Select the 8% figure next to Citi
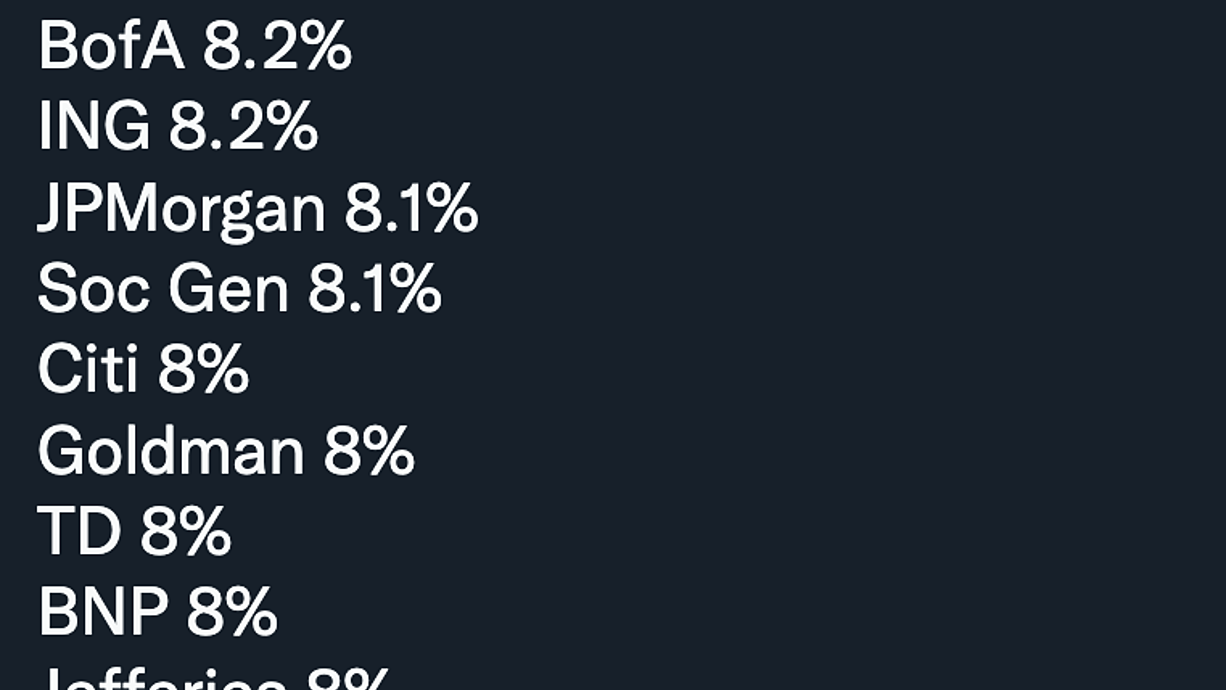 203,370
